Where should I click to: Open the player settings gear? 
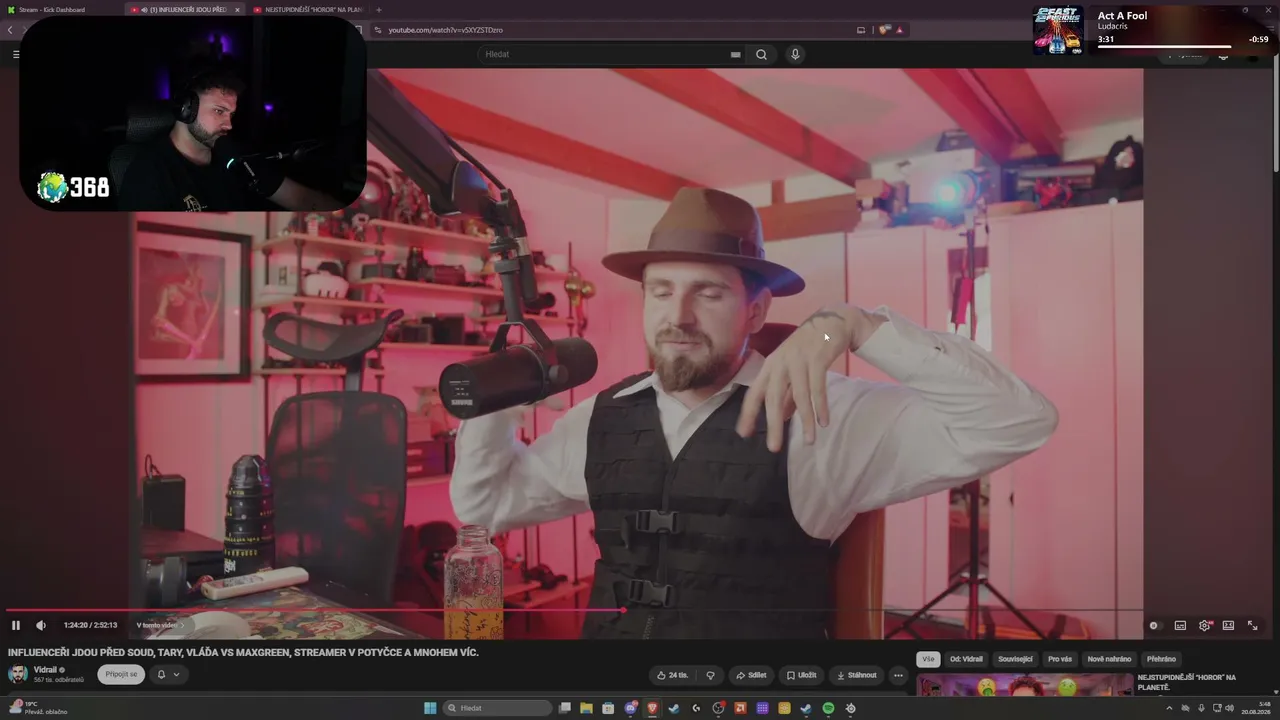pos(1205,626)
